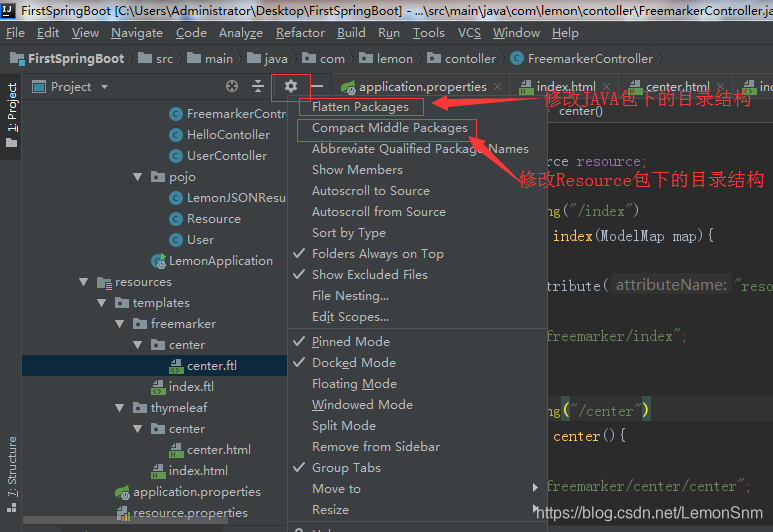Click Project tree horizontal scrollbar
Image resolution: width=773 pixels, height=532 pixels.
click(126, 520)
